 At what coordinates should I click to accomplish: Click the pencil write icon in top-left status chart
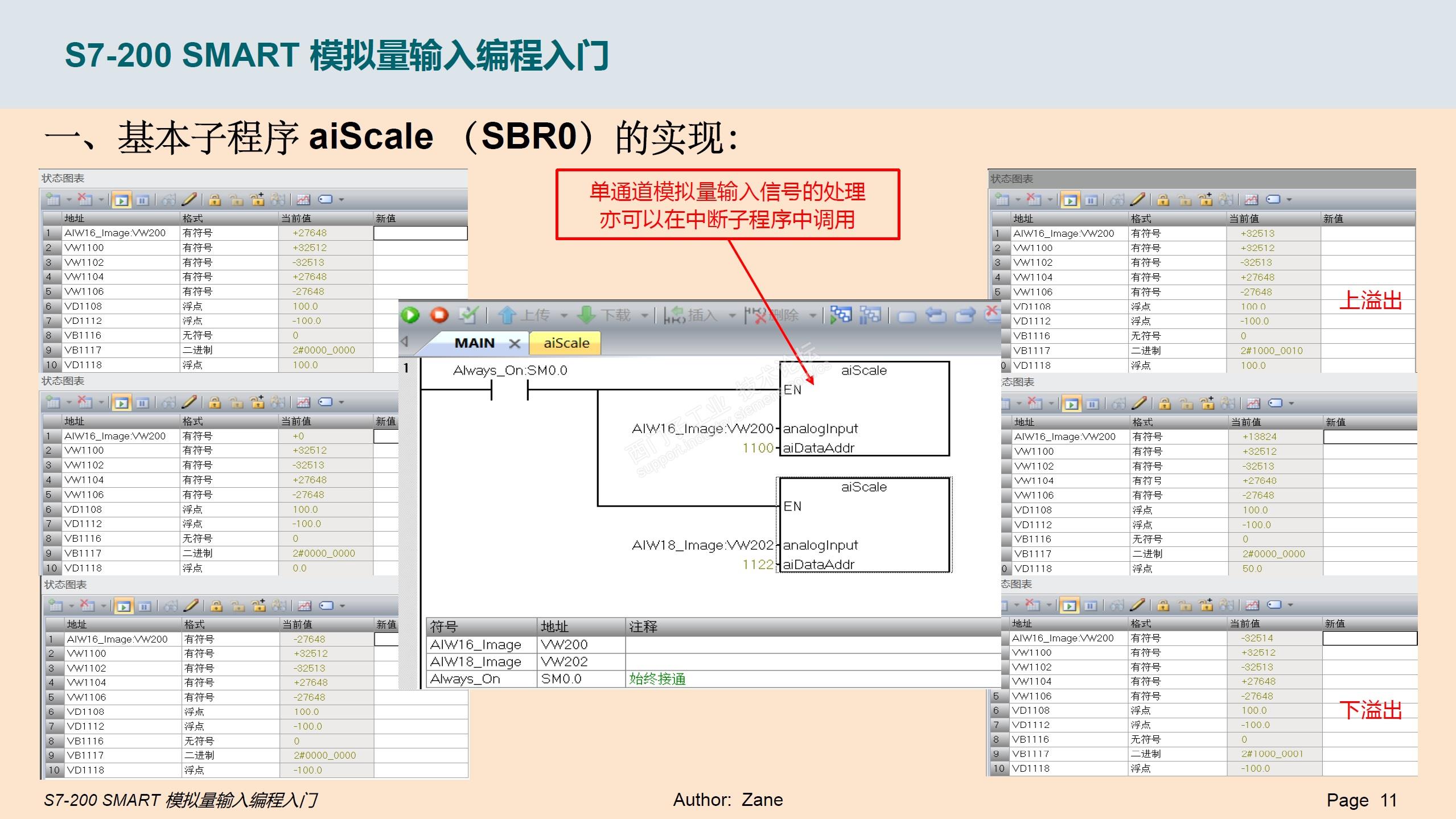click(x=189, y=200)
